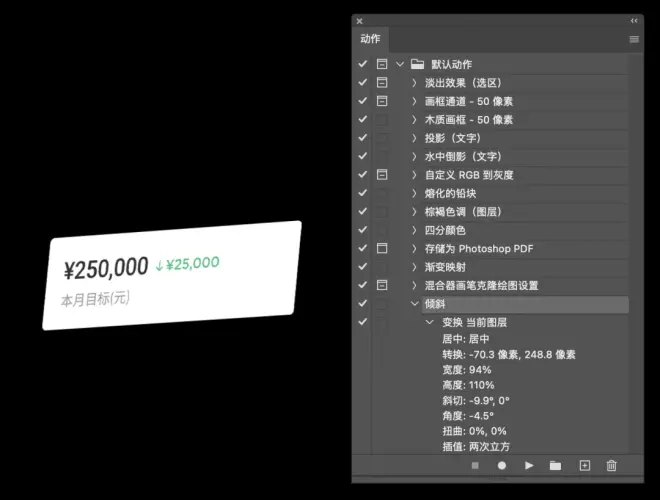Viewport: 660px width, 500px height.
Task: Toggle dialog icon for 画框通道 - 50 像素
Action: [382, 101]
